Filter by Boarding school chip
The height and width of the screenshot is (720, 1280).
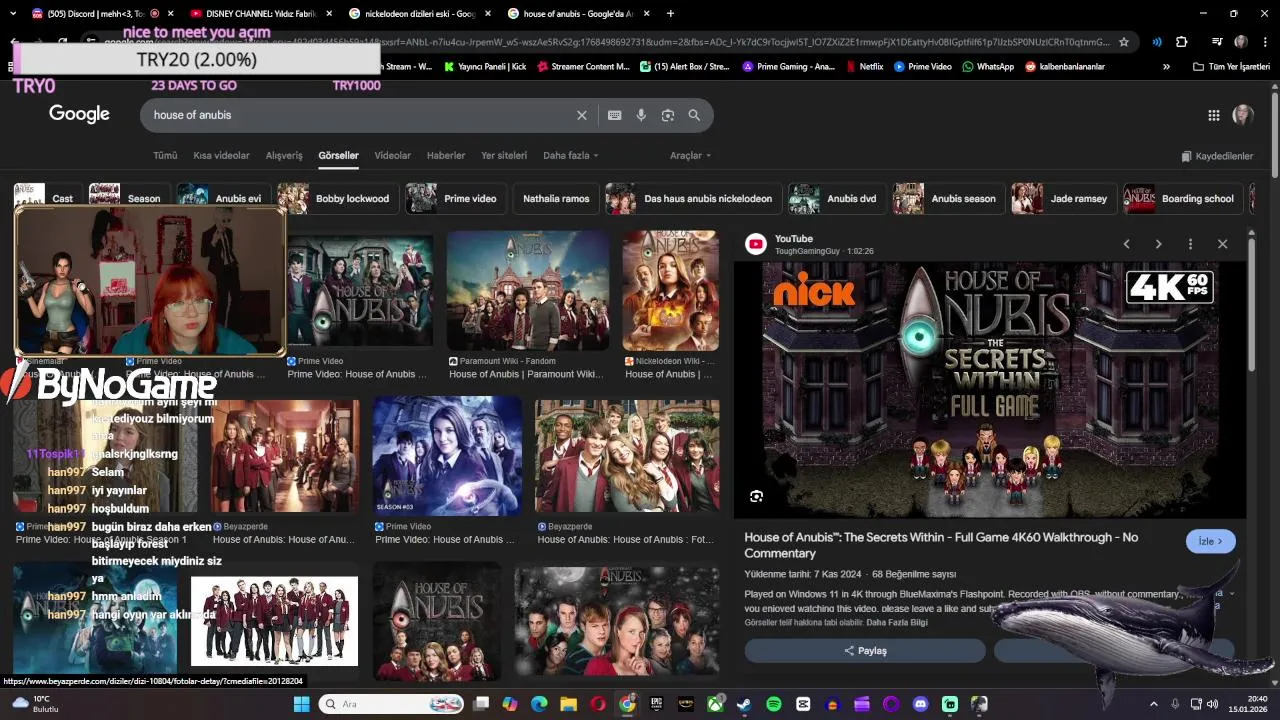click(1183, 198)
